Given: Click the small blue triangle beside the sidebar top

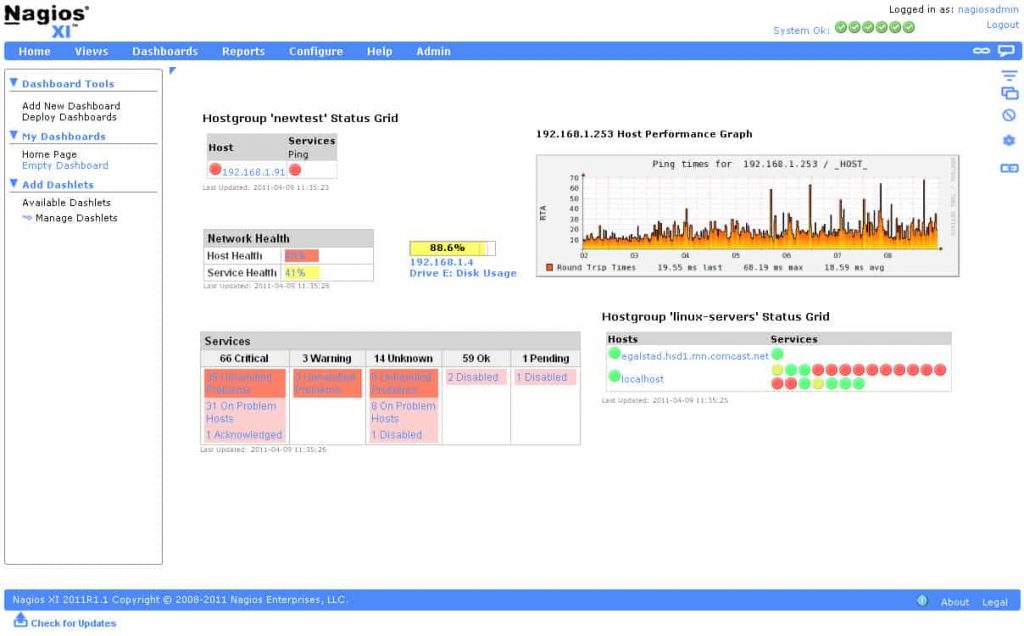Looking at the screenshot, I should point(172,71).
